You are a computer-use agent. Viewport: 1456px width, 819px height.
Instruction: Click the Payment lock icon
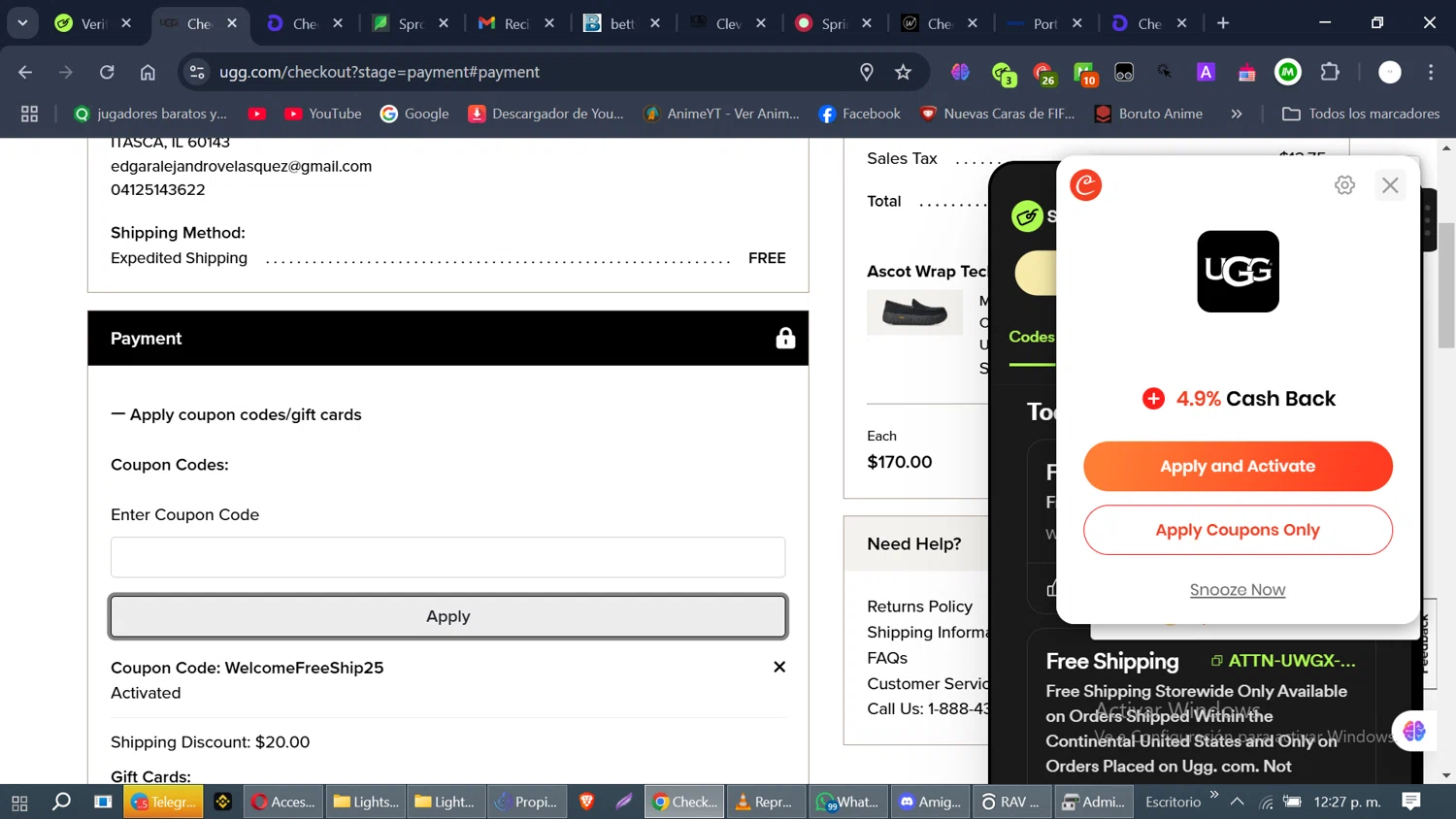[x=785, y=338]
